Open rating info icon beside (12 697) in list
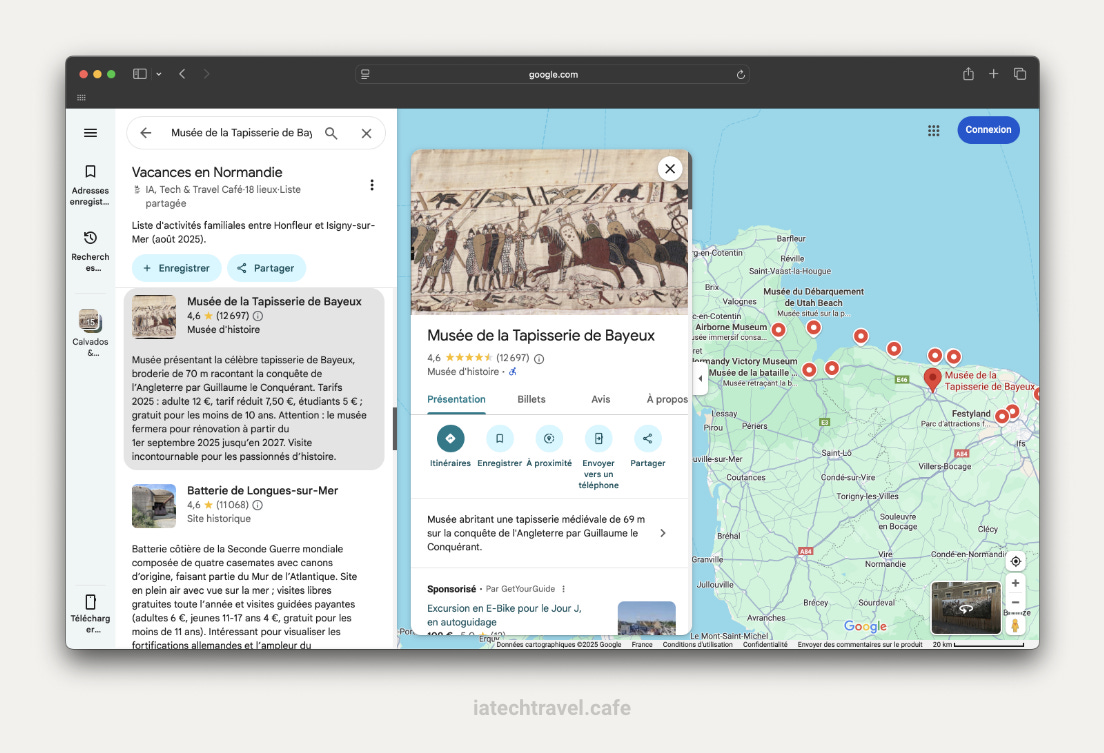 258,316
